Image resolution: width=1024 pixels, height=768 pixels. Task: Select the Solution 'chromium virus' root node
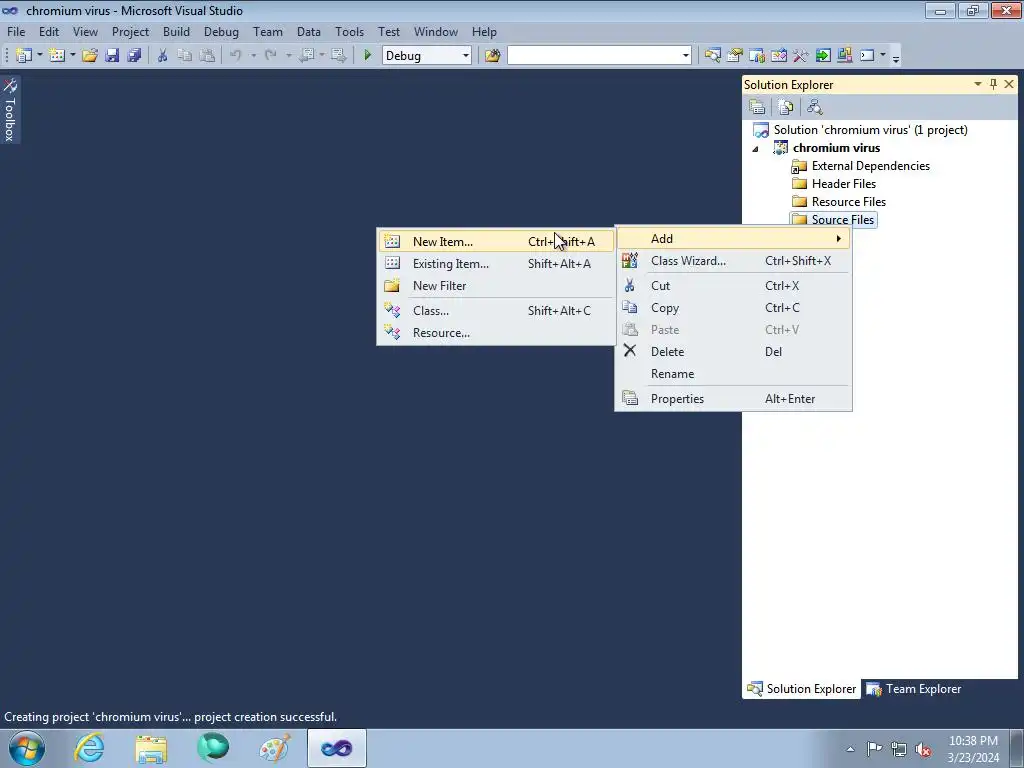point(861,130)
